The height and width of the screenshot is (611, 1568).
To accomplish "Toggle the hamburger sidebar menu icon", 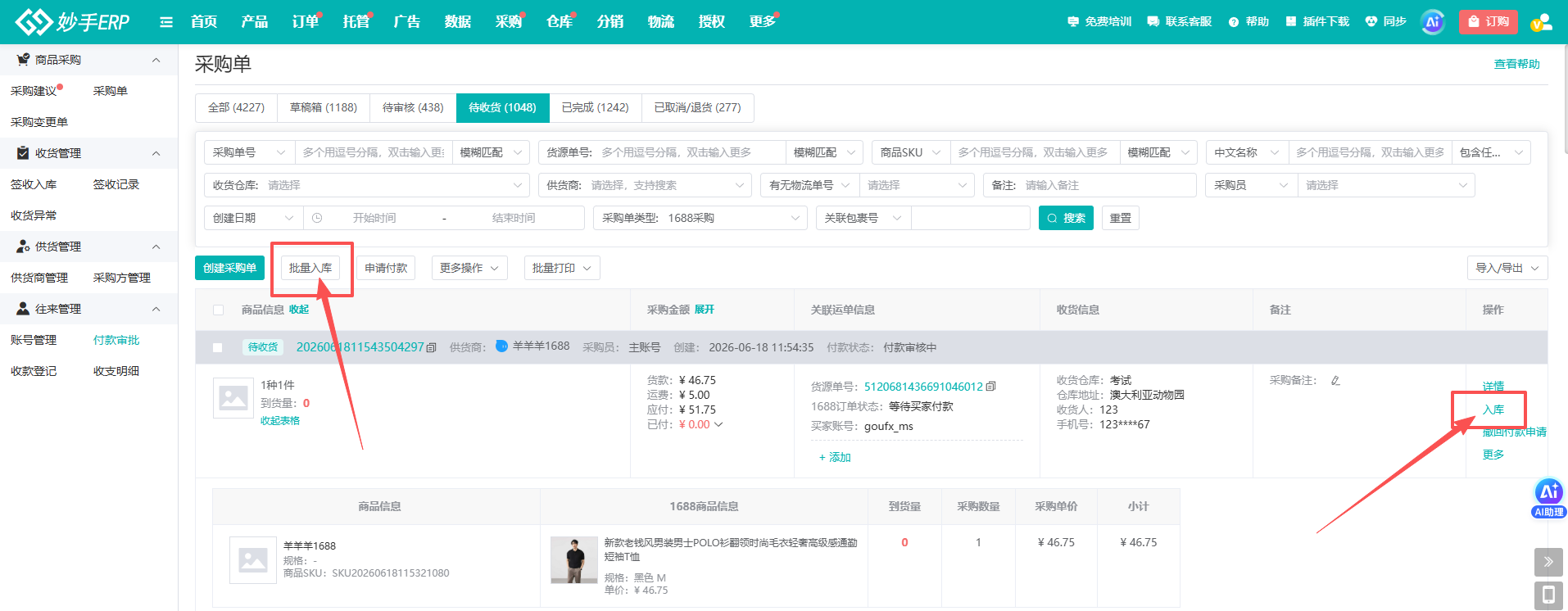I will pyautogui.click(x=166, y=22).
